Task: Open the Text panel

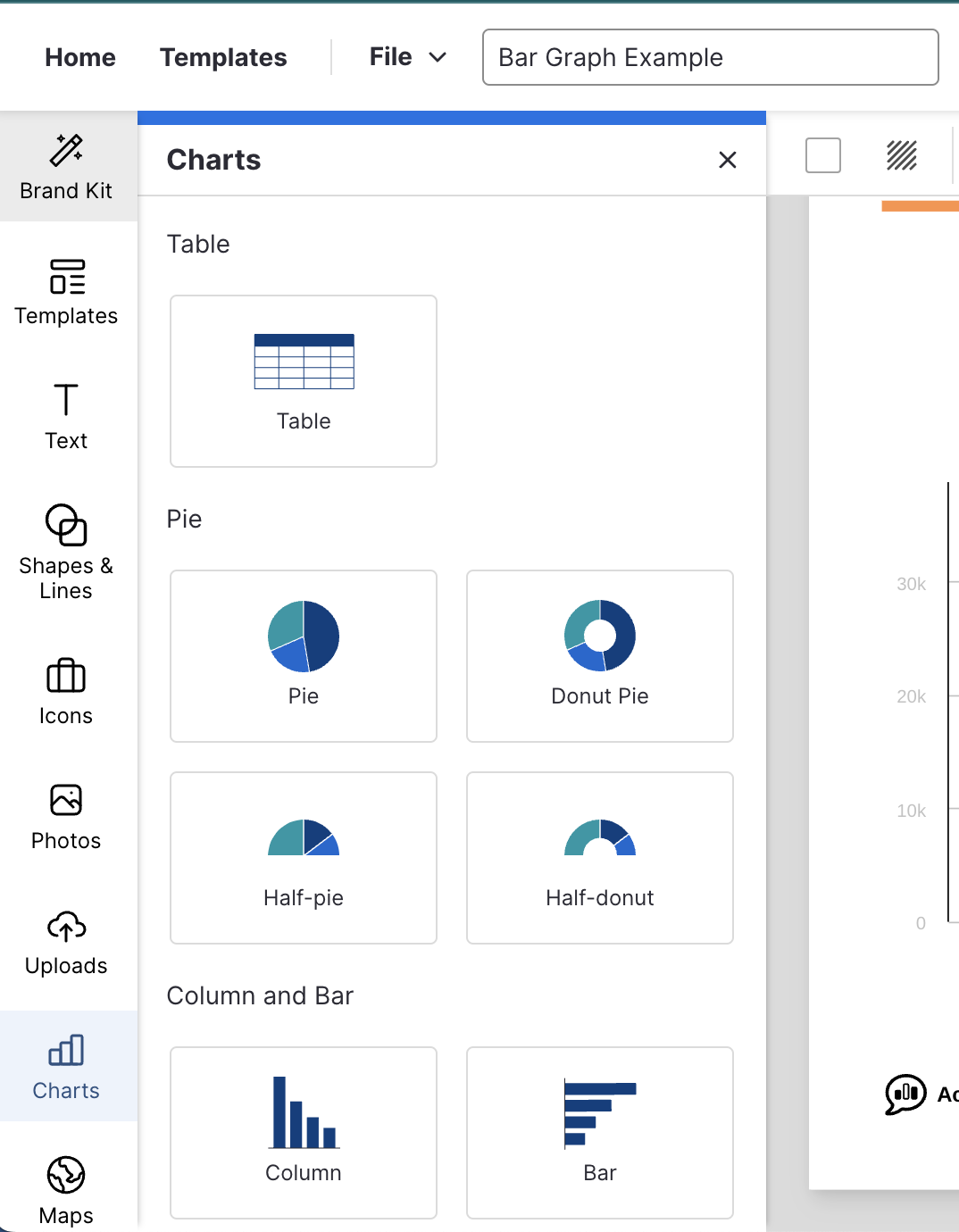Action: pos(66,417)
